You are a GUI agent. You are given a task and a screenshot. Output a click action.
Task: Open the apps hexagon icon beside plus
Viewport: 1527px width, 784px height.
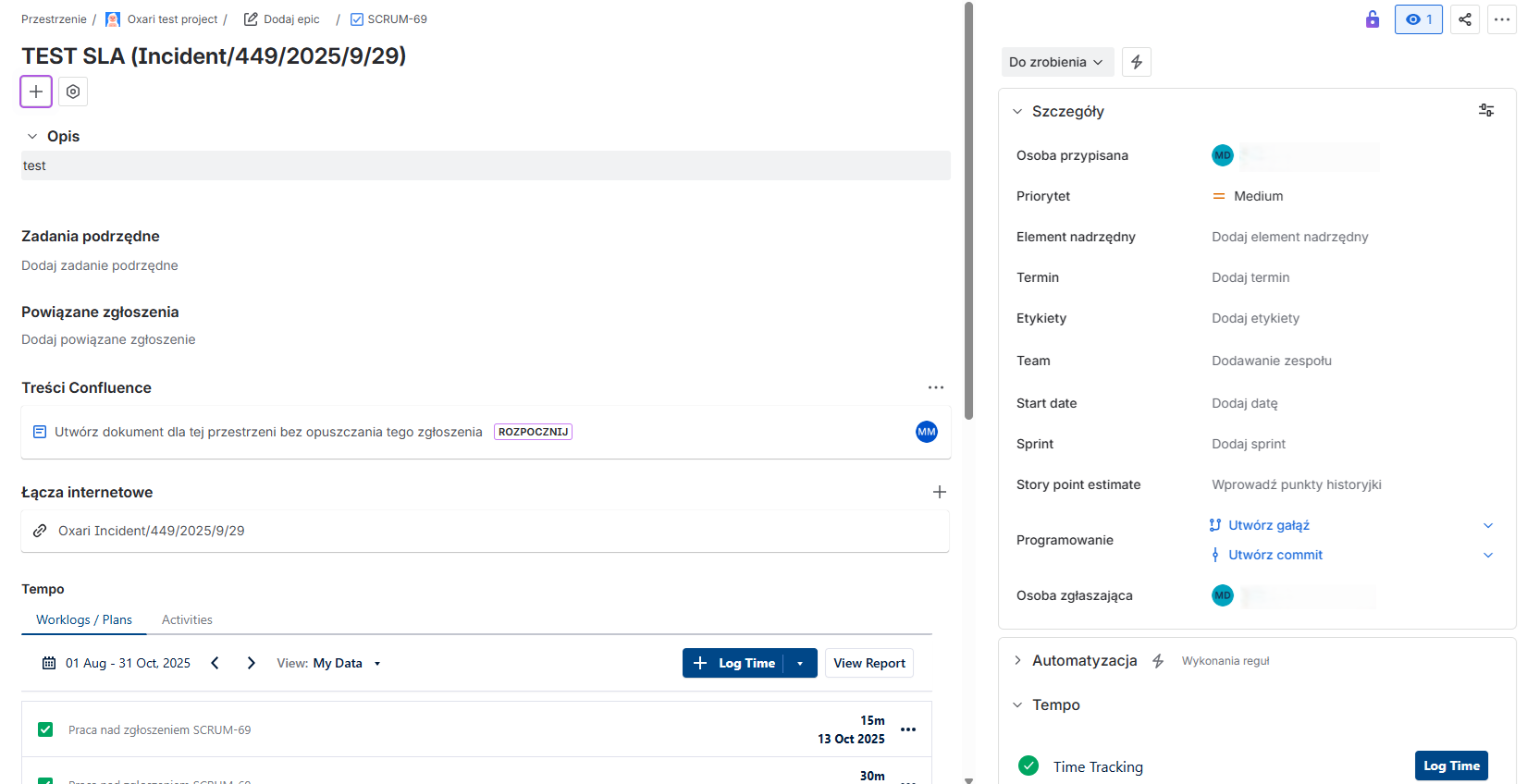(73, 92)
